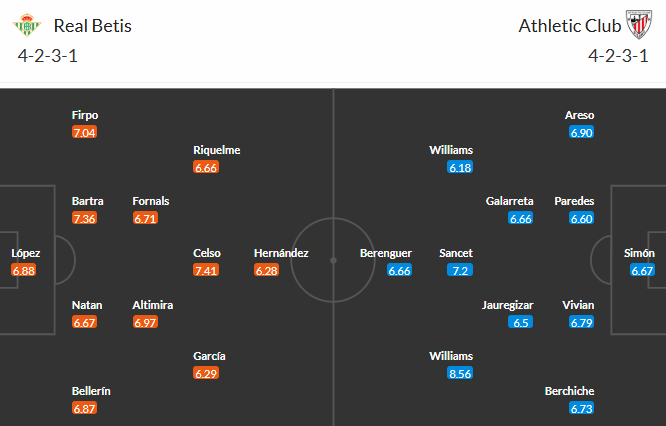Click Bellerín's 6.87 rating badge
666x426 pixels.
(x=85, y=408)
